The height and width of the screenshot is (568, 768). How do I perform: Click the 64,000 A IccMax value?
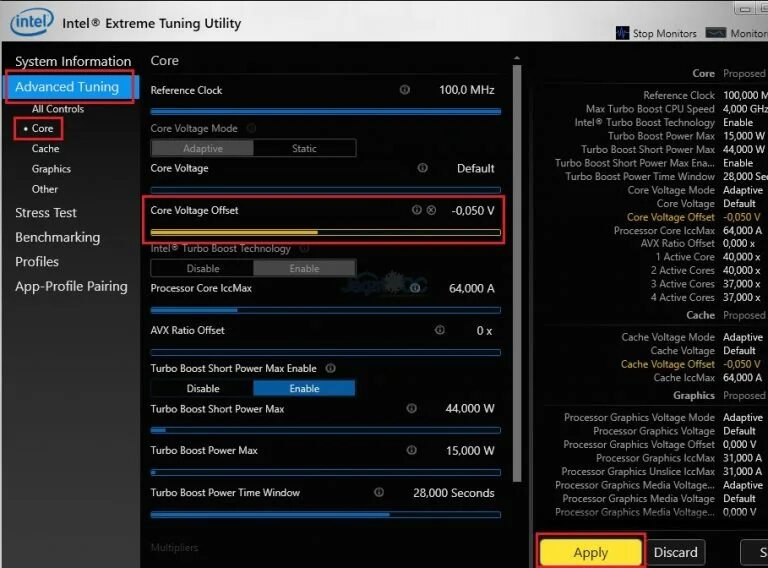click(x=472, y=288)
